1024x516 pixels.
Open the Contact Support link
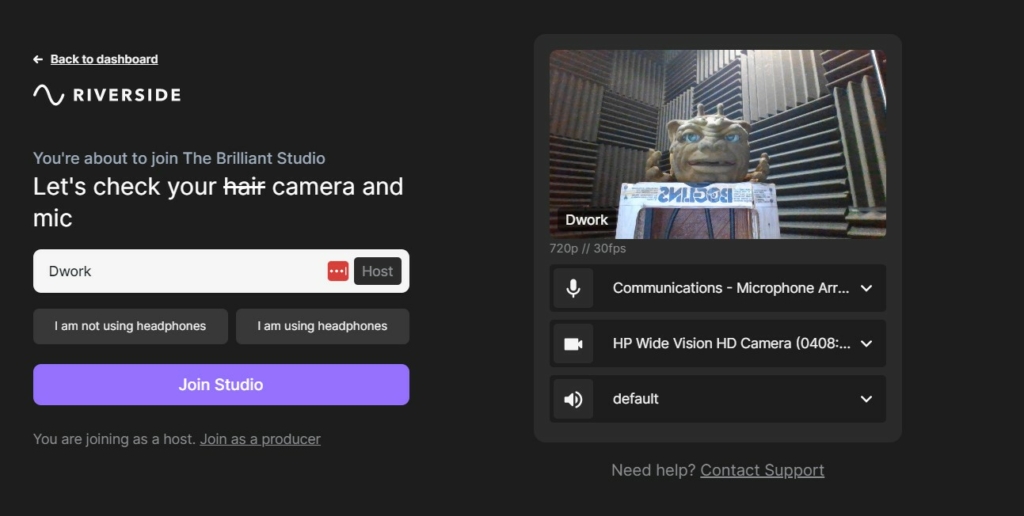click(762, 470)
